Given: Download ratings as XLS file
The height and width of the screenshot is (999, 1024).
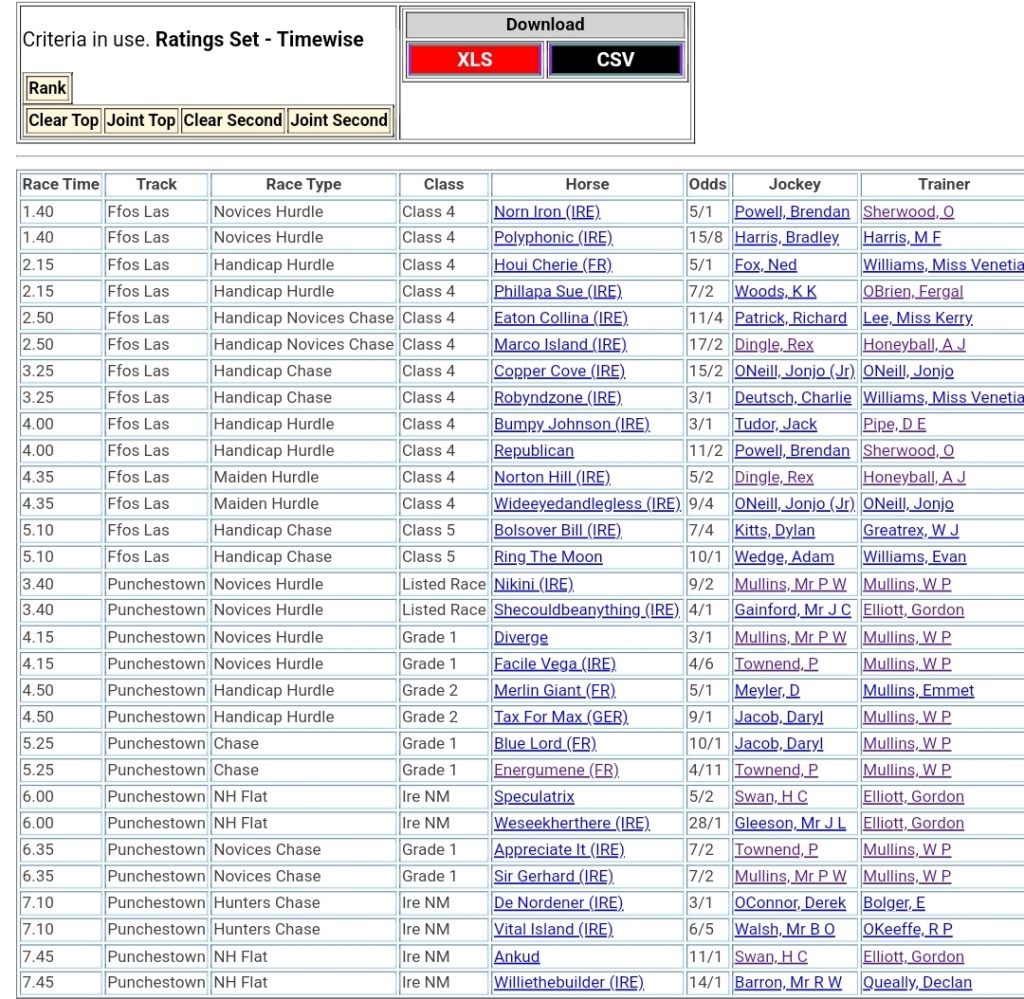Looking at the screenshot, I should [x=474, y=60].
